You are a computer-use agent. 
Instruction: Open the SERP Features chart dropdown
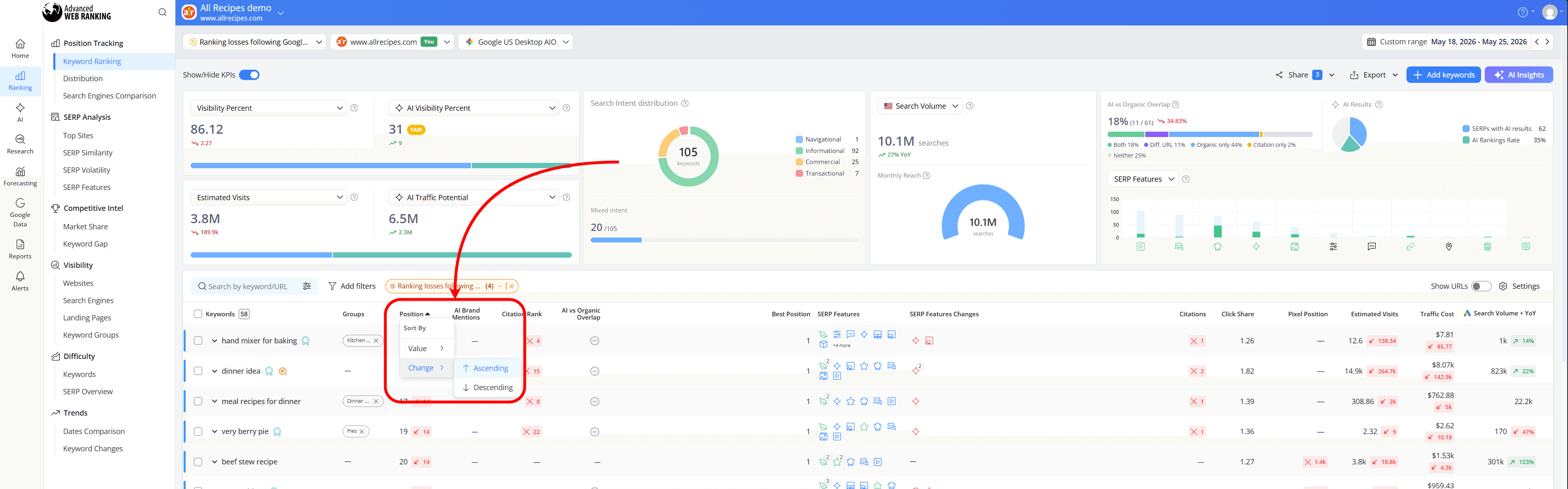point(1143,179)
